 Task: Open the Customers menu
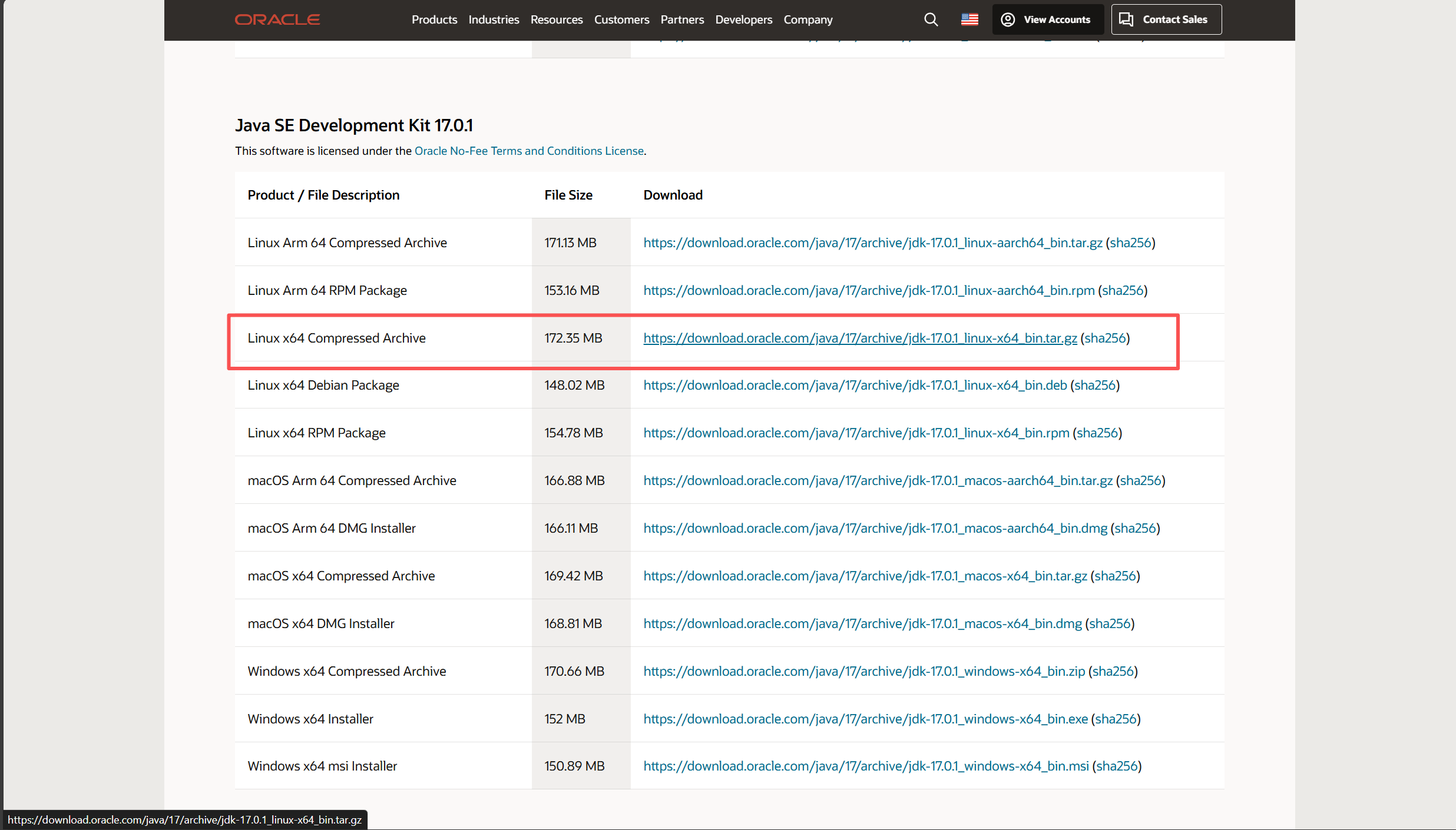(621, 19)
